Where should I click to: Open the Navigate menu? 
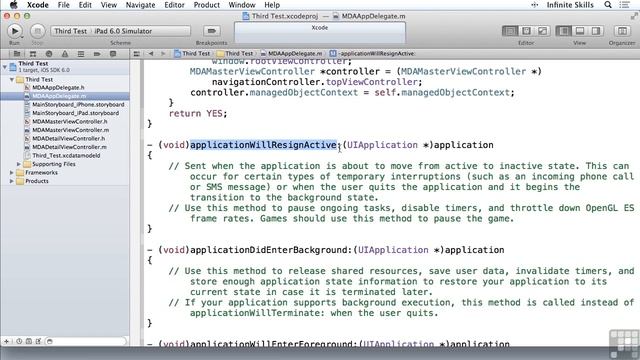140,5
